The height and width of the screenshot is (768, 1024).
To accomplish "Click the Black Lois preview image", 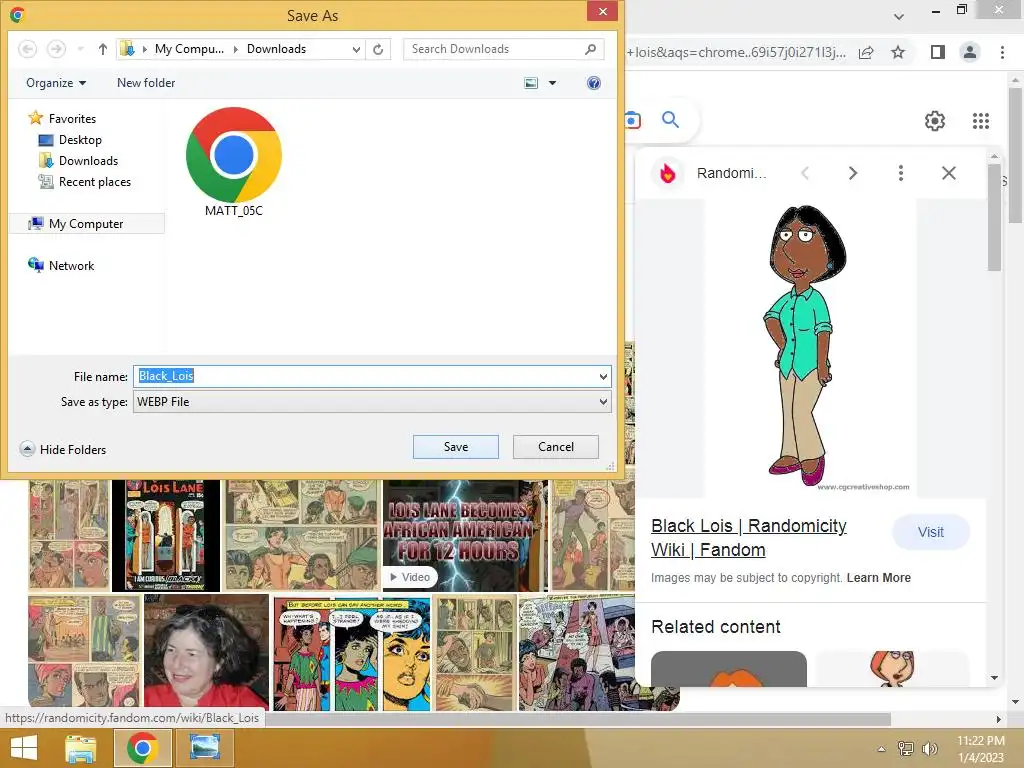I will (810, 347).
